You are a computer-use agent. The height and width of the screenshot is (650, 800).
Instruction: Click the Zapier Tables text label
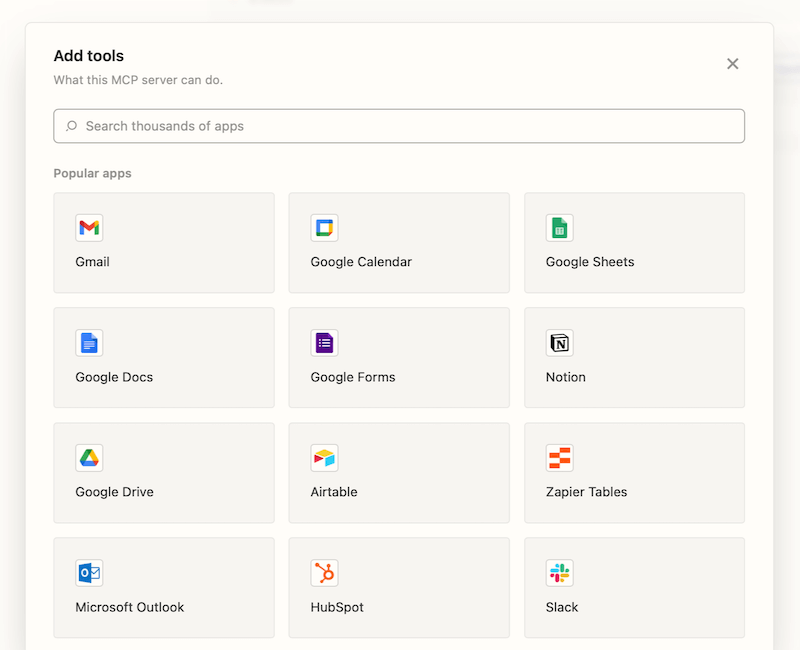587,492
